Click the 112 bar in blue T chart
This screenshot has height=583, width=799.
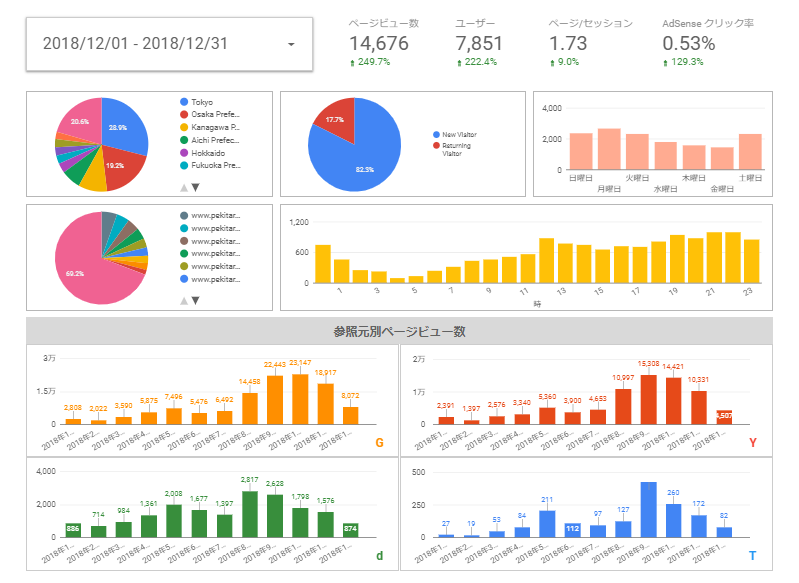[572, 530]
